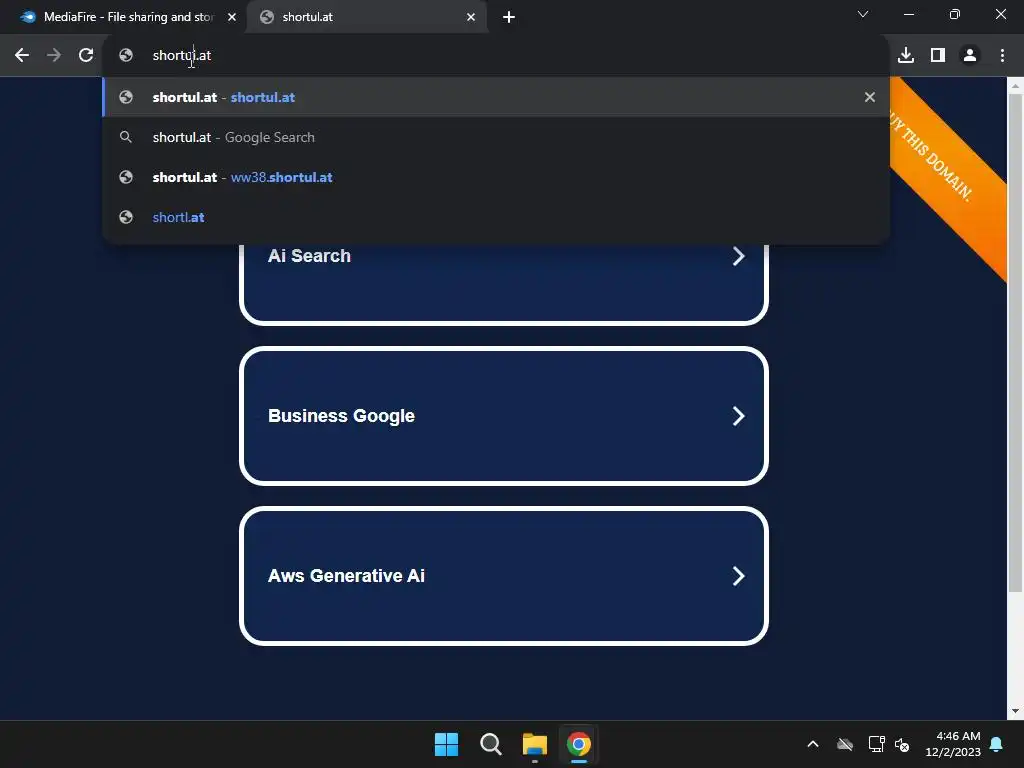Open the clock and date panel
This screenshot has width=1024, height=768.
coord(953,744)
